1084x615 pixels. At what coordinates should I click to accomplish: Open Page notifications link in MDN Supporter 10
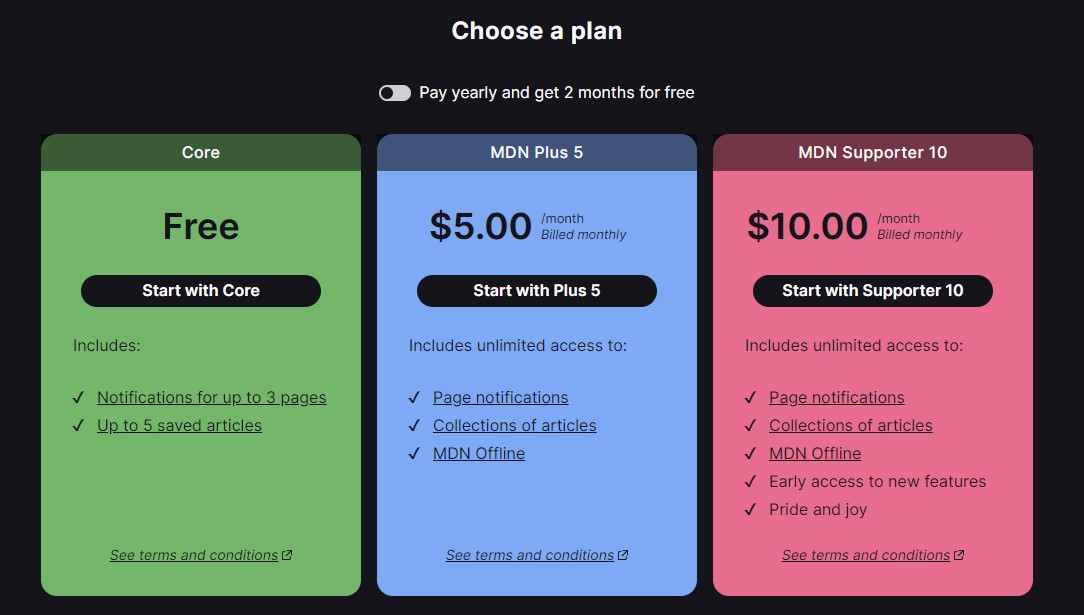tap(836, 398)
